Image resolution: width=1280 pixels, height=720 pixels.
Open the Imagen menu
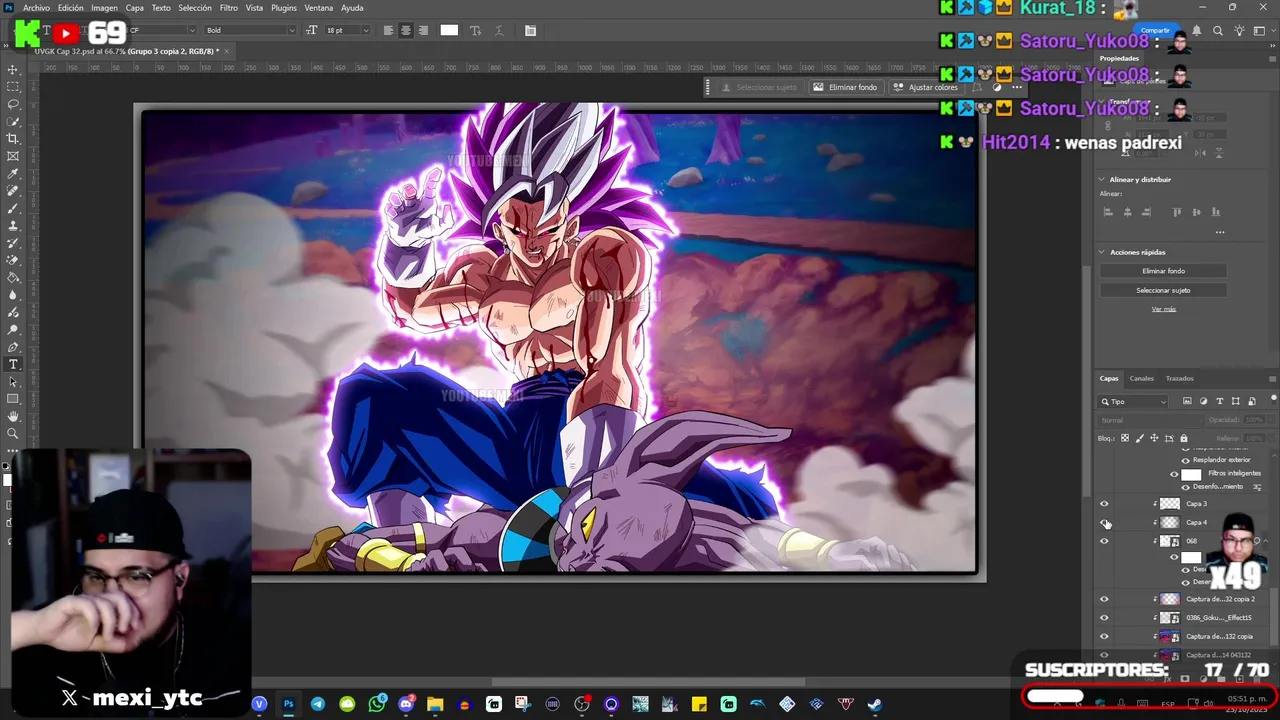[x=104, y=7]
